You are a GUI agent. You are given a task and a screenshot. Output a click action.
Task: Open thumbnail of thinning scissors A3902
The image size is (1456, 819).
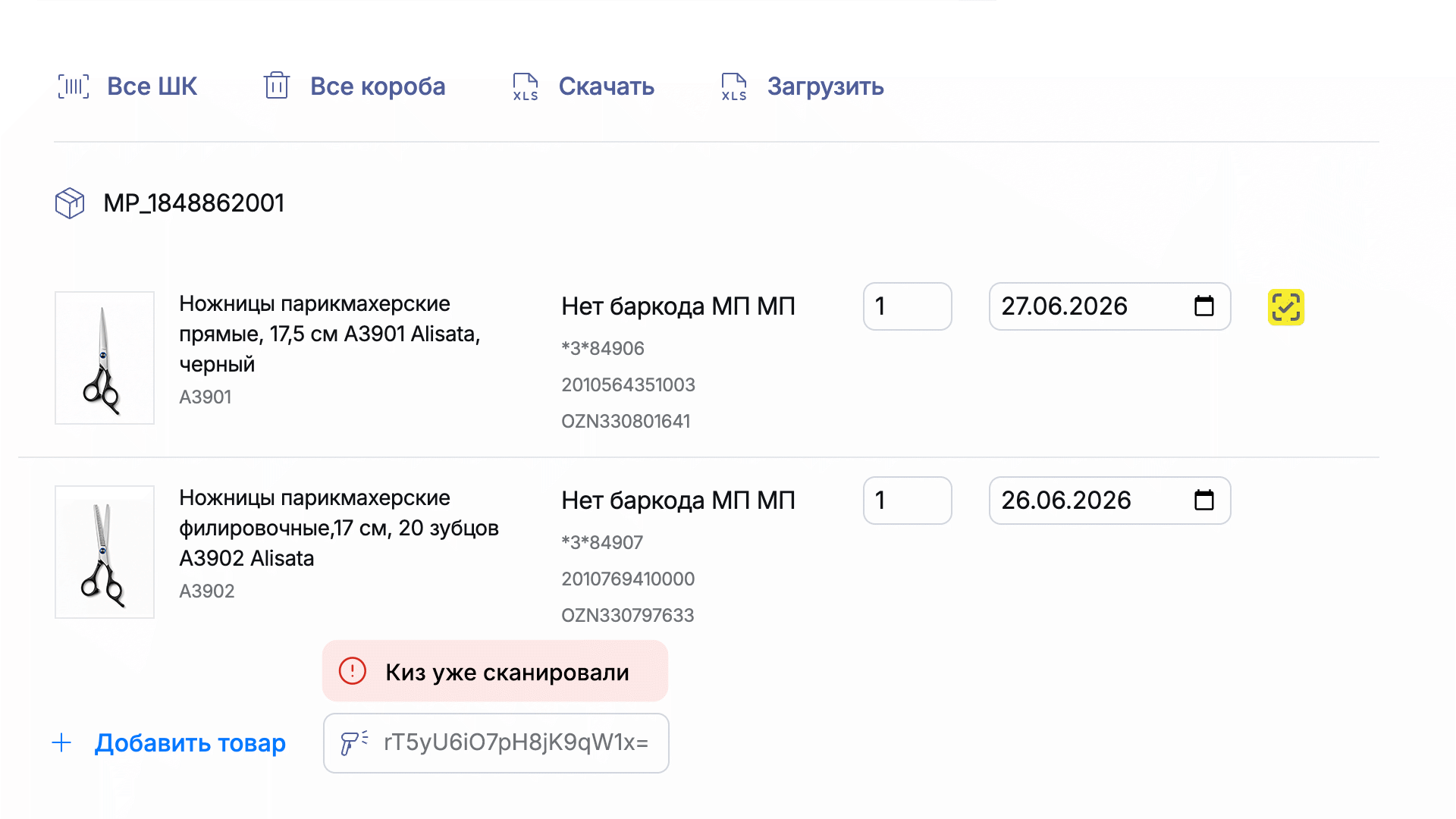pos(105,552)
